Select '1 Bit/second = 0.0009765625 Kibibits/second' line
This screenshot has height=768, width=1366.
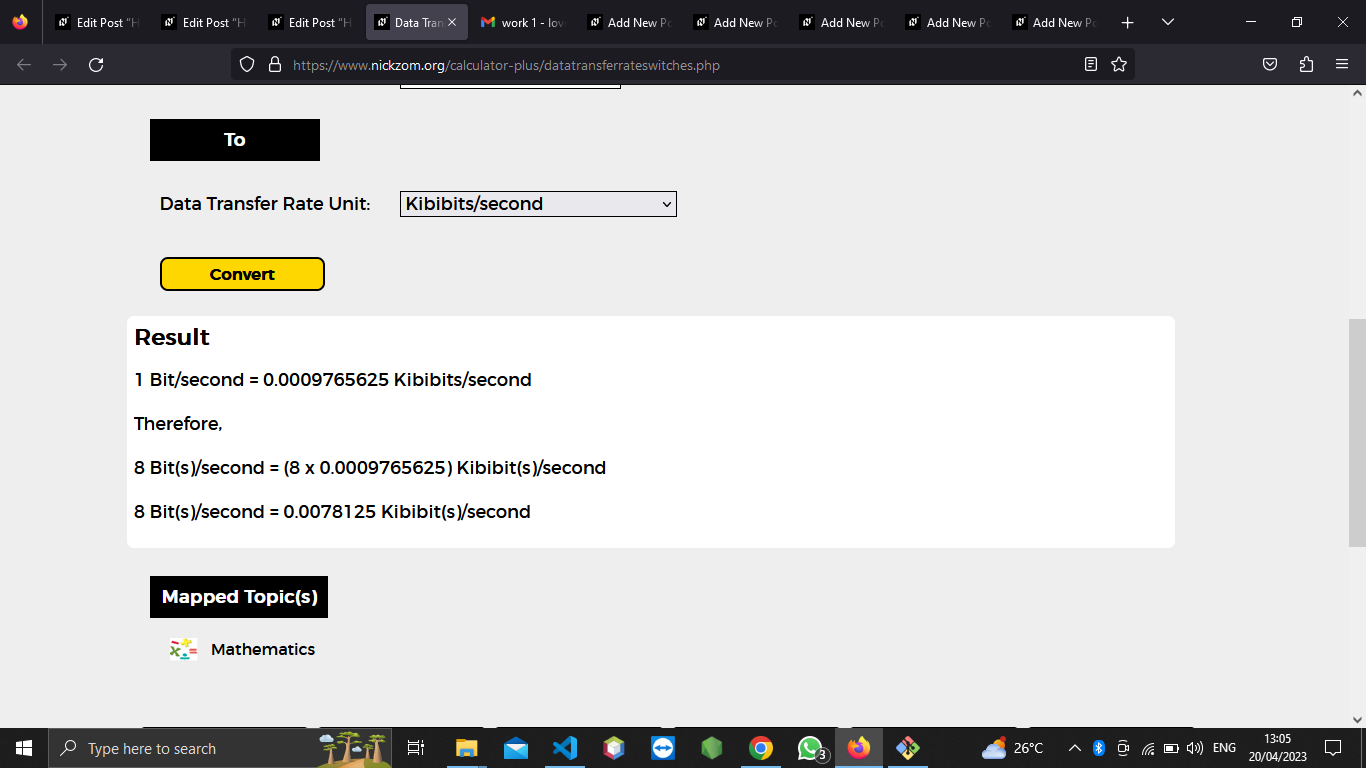pyautogui.click(x=333, y=380)
